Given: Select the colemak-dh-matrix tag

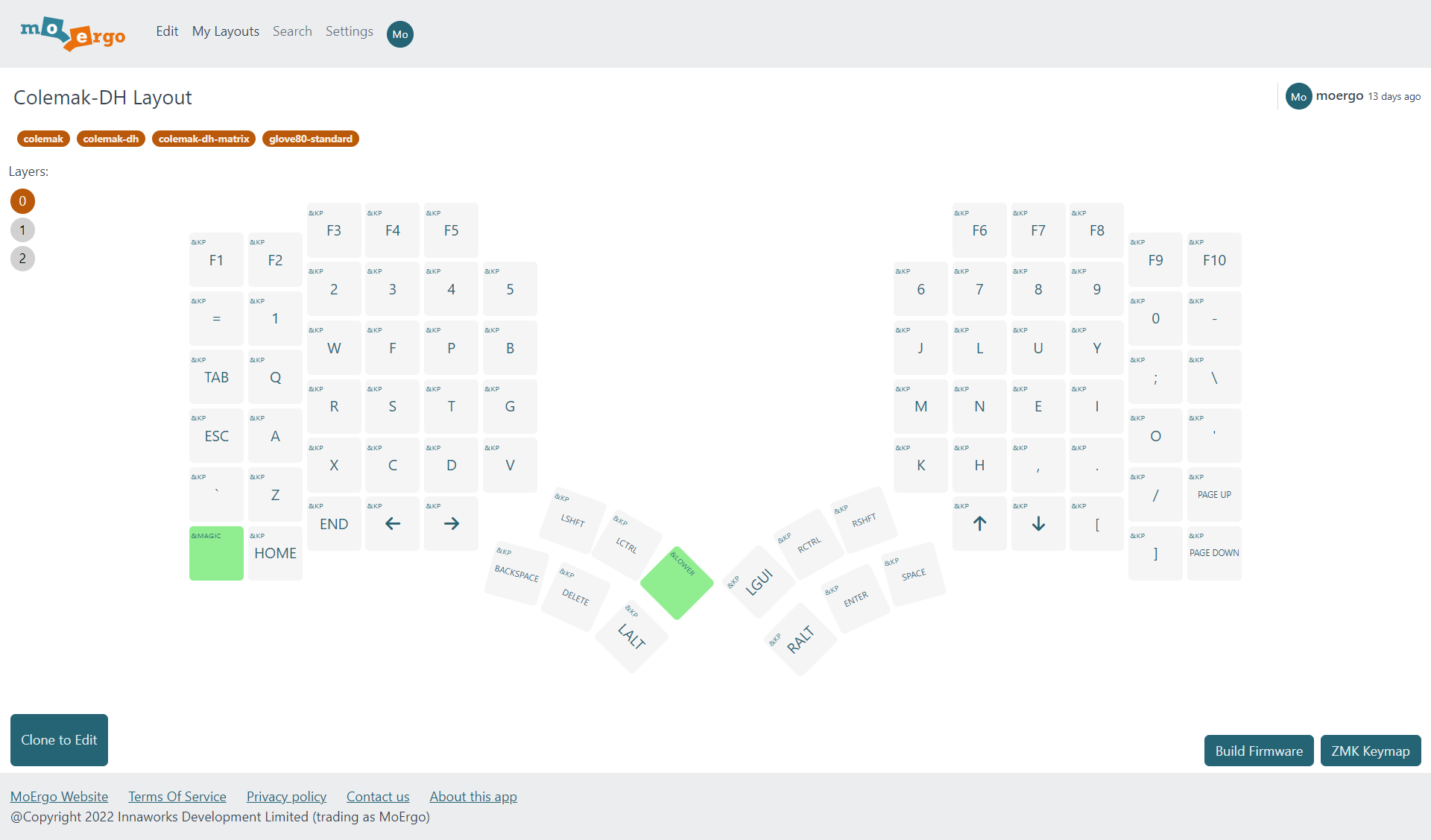Looking at the screenshot, I should tap(203, 139).
